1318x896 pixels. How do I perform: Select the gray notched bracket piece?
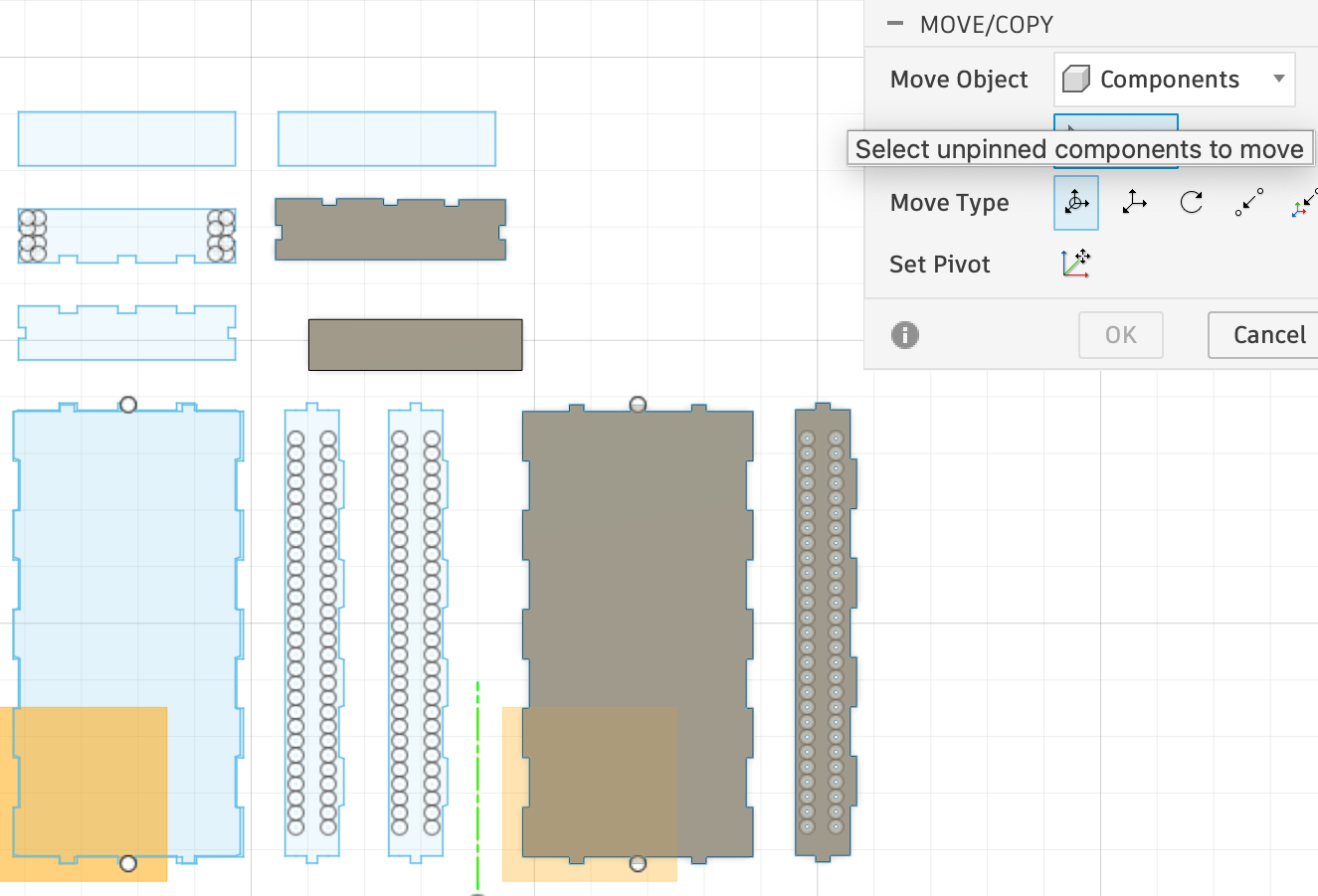click(x=389, y=229)
